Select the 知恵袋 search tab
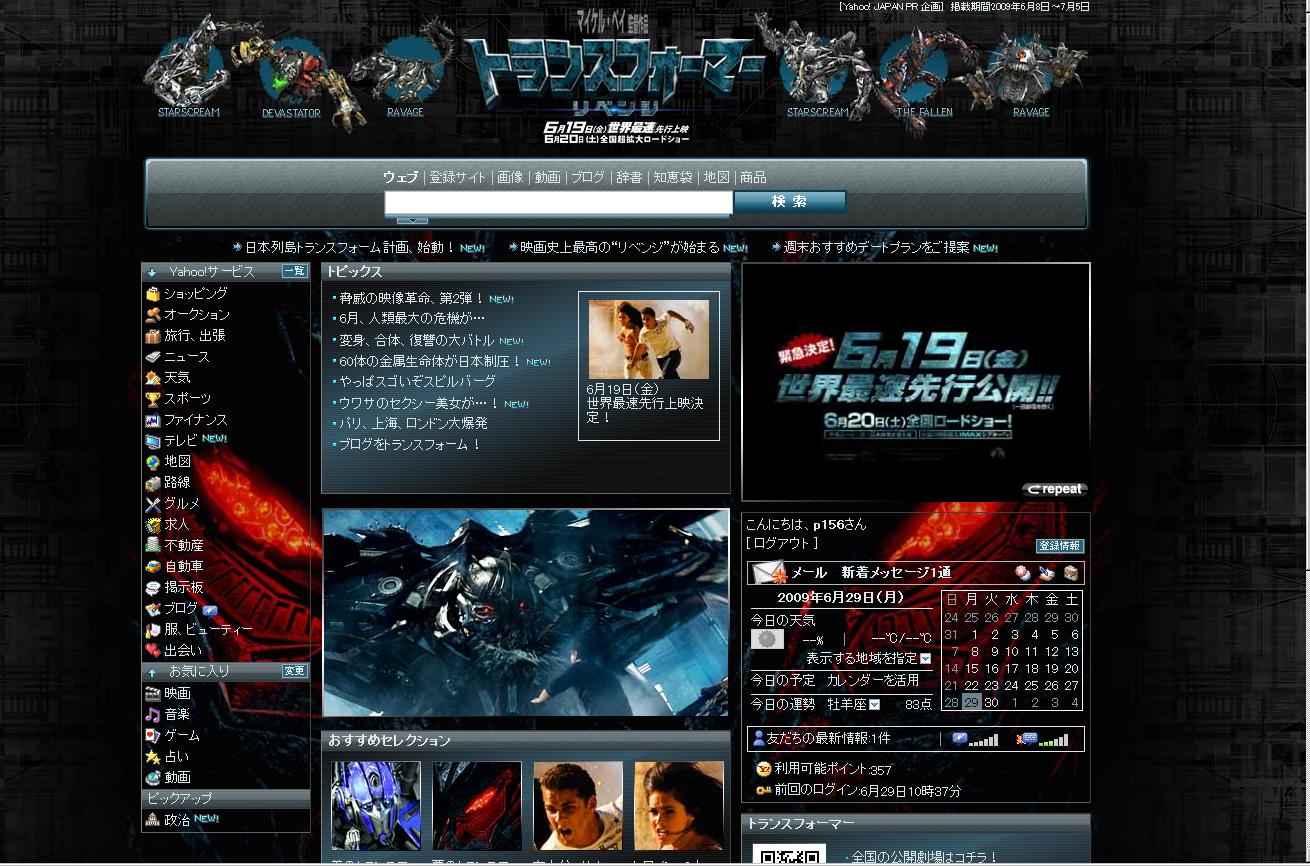The height and width of the screenshot is (866, 1310). click(x=673, y=177)
